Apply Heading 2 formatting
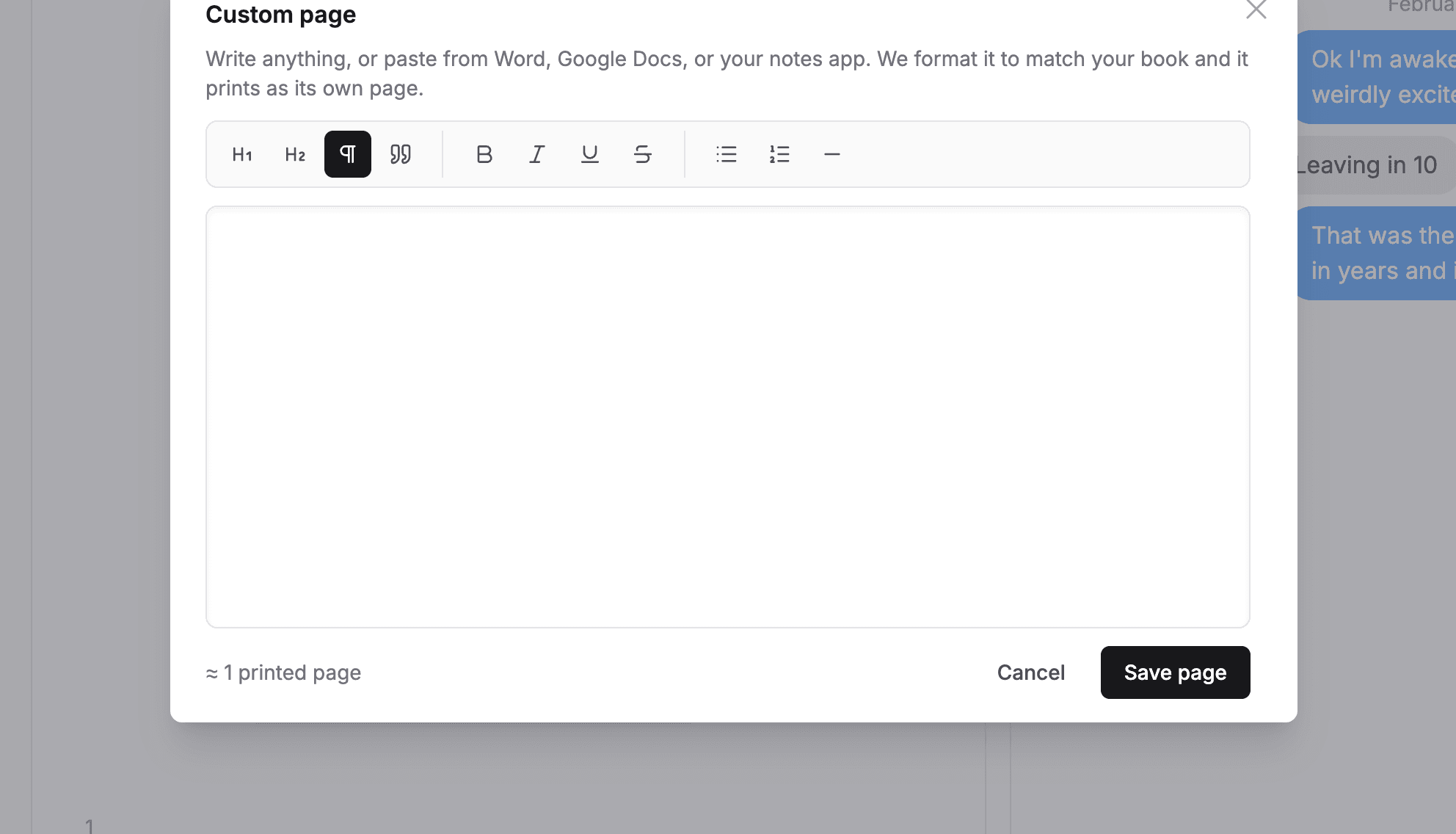 tap(295, 154)
